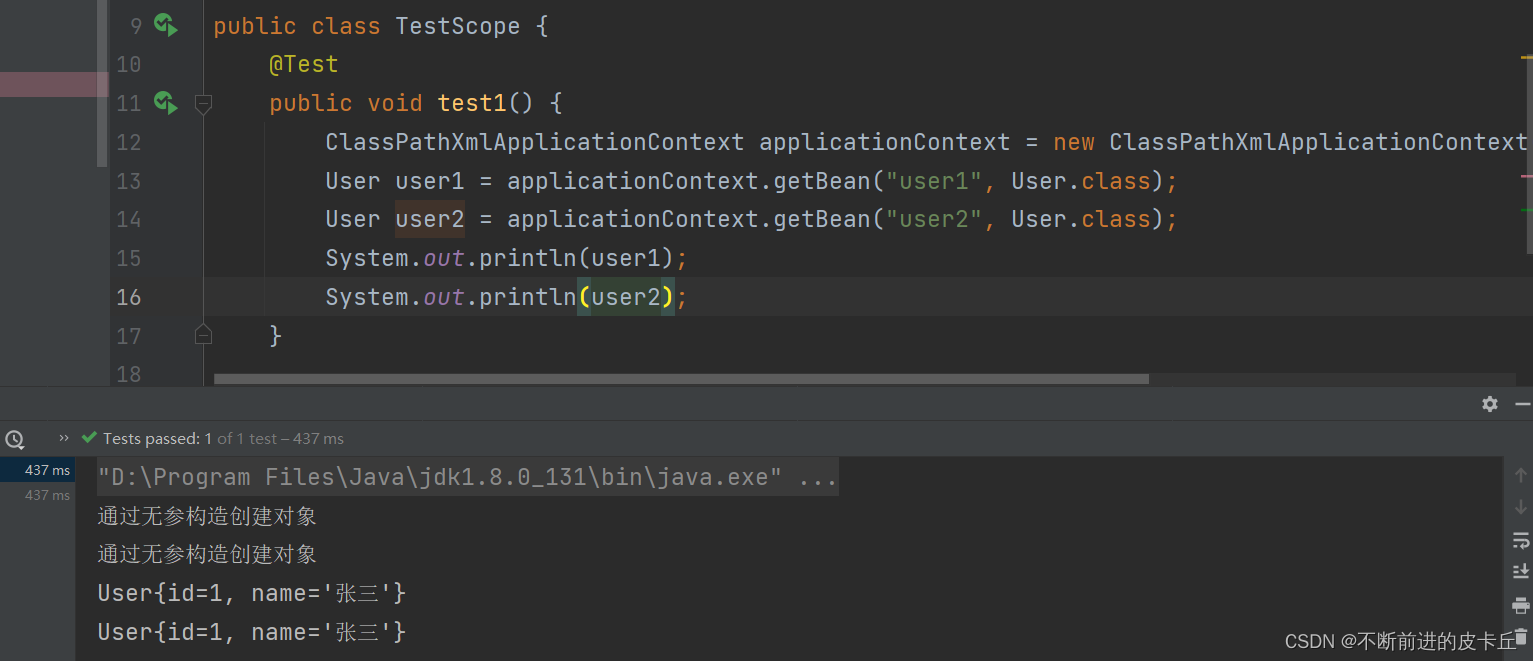The image size is (1533, 661).
Task: Open the test history clock icon
Action: (x=14, y=438)
